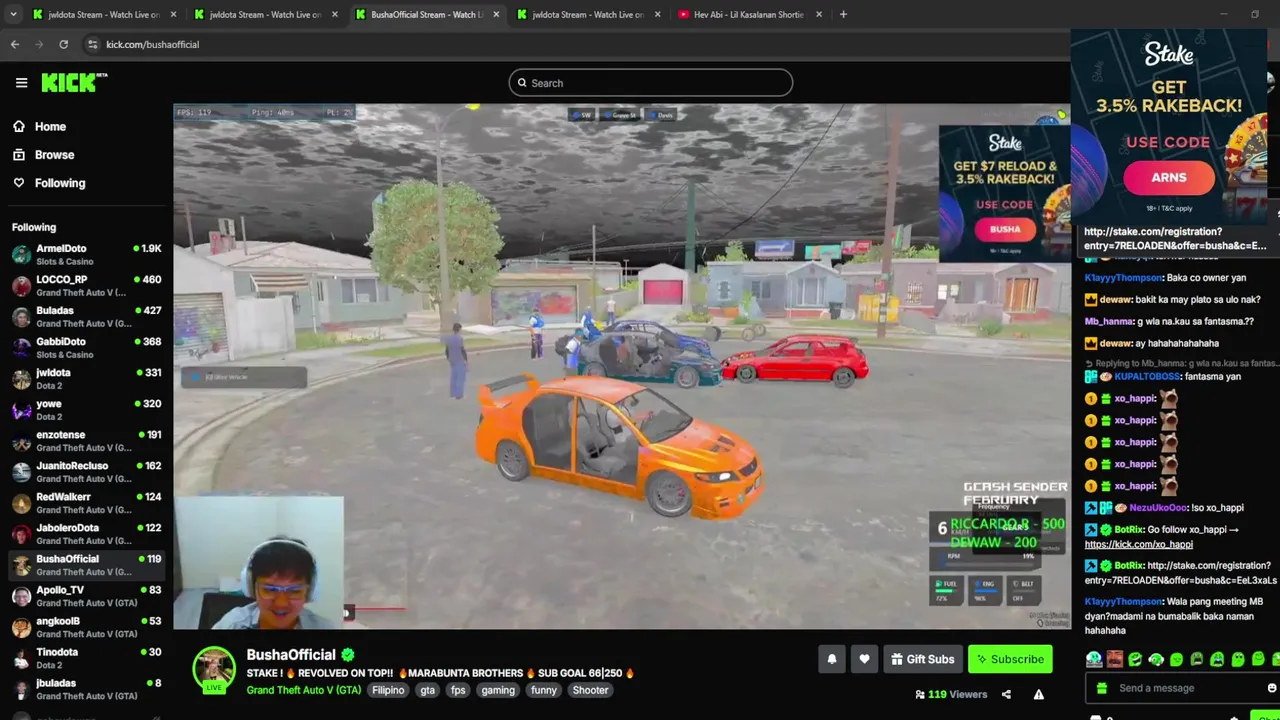Open yowe channel in Following list

pyautogui.click(x=86, y=410)
